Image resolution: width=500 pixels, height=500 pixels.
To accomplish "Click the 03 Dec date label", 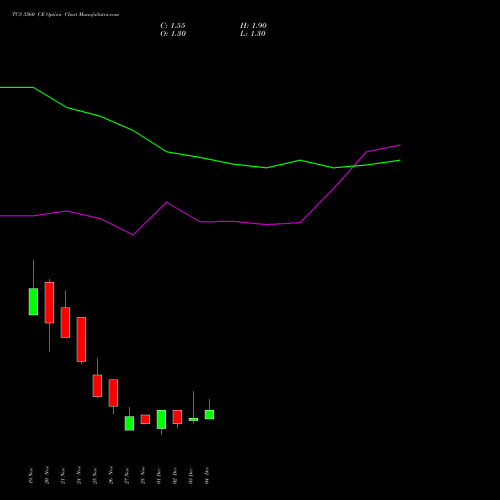I will 191,476.
